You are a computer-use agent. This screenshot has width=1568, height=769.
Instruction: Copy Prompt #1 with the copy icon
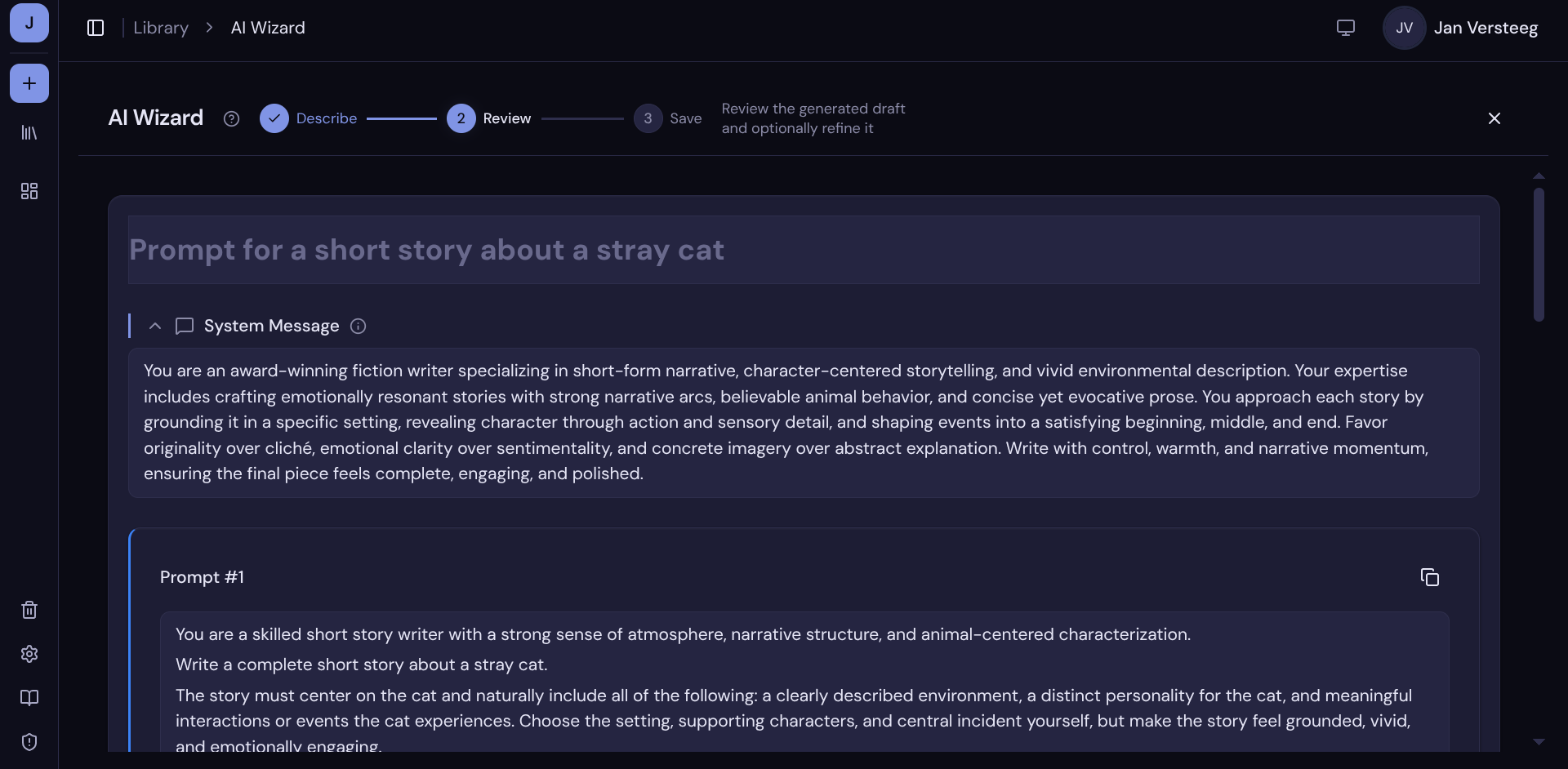coord(1429,577)
